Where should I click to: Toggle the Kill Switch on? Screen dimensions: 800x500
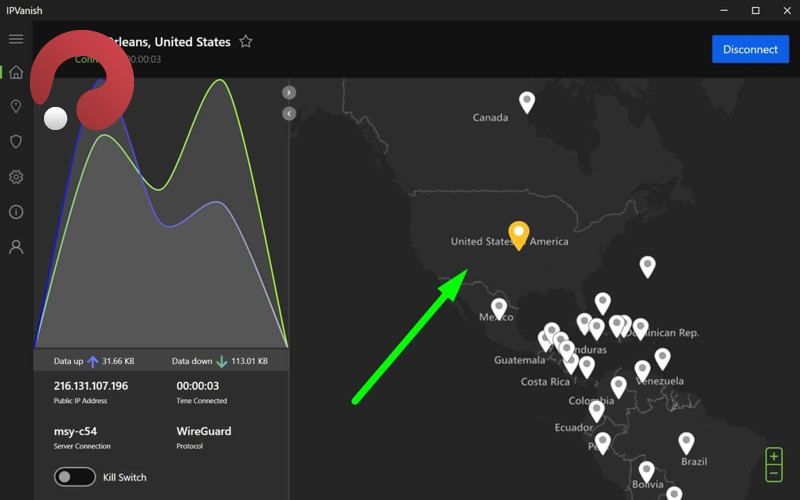[x=76, y=477]
